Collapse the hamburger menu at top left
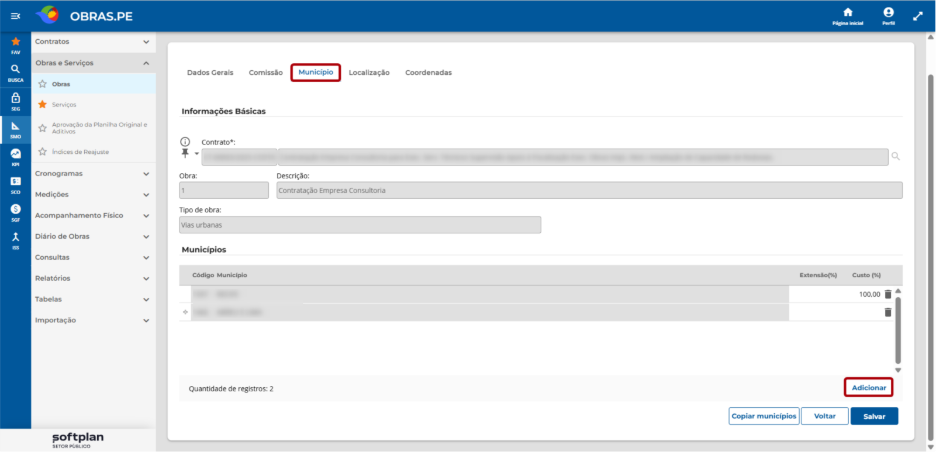Image resolution: width=936 pixels, height=453 pixels. pos(16,16)
